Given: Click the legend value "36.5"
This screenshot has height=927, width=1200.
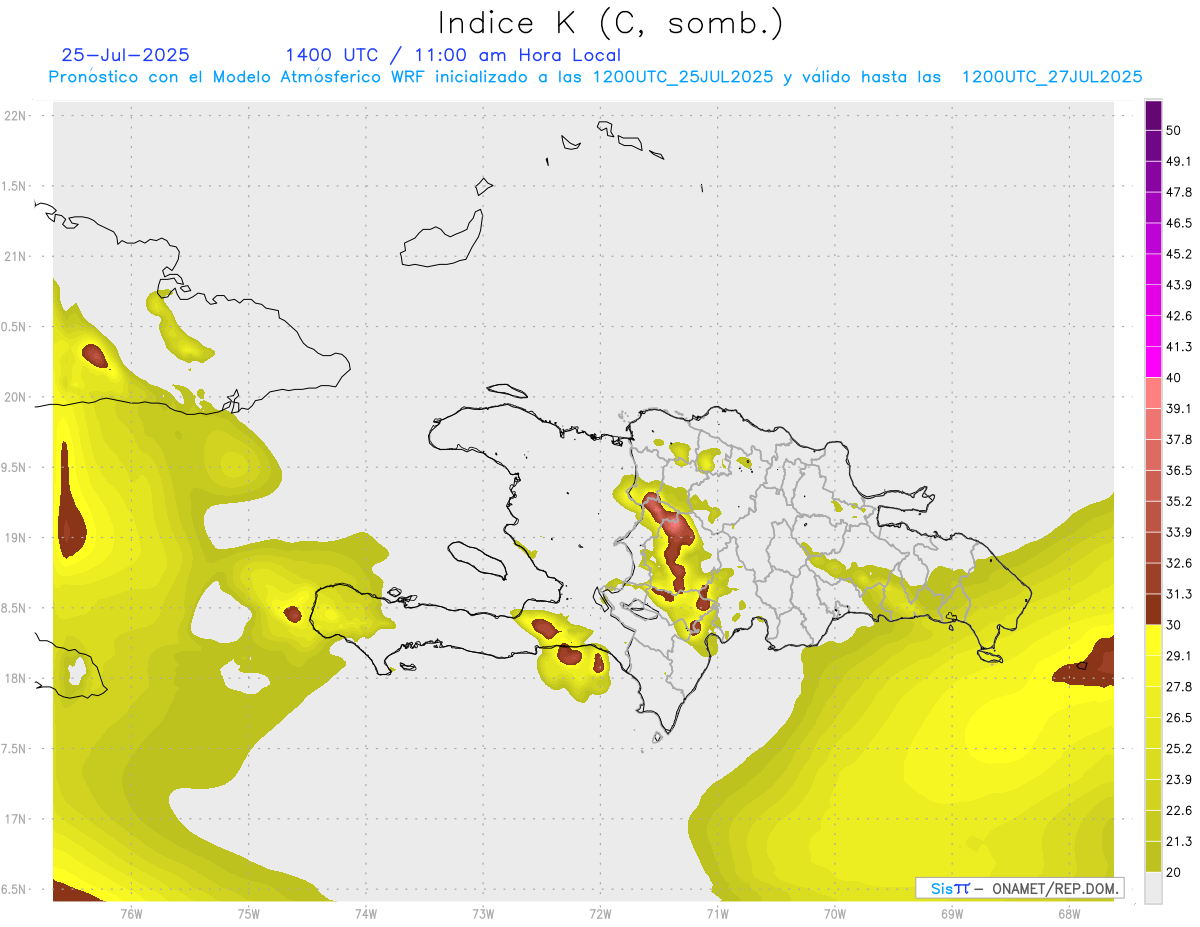Looking at the screenshot, I should click(x=1179, y=470).
